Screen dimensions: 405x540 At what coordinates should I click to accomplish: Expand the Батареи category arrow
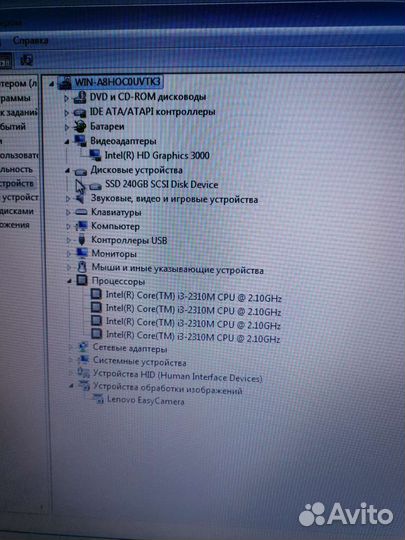coord(67,127)
